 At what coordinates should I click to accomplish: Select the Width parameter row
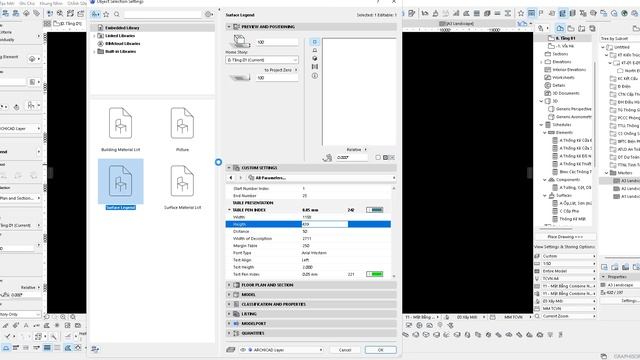coord(308,217)
